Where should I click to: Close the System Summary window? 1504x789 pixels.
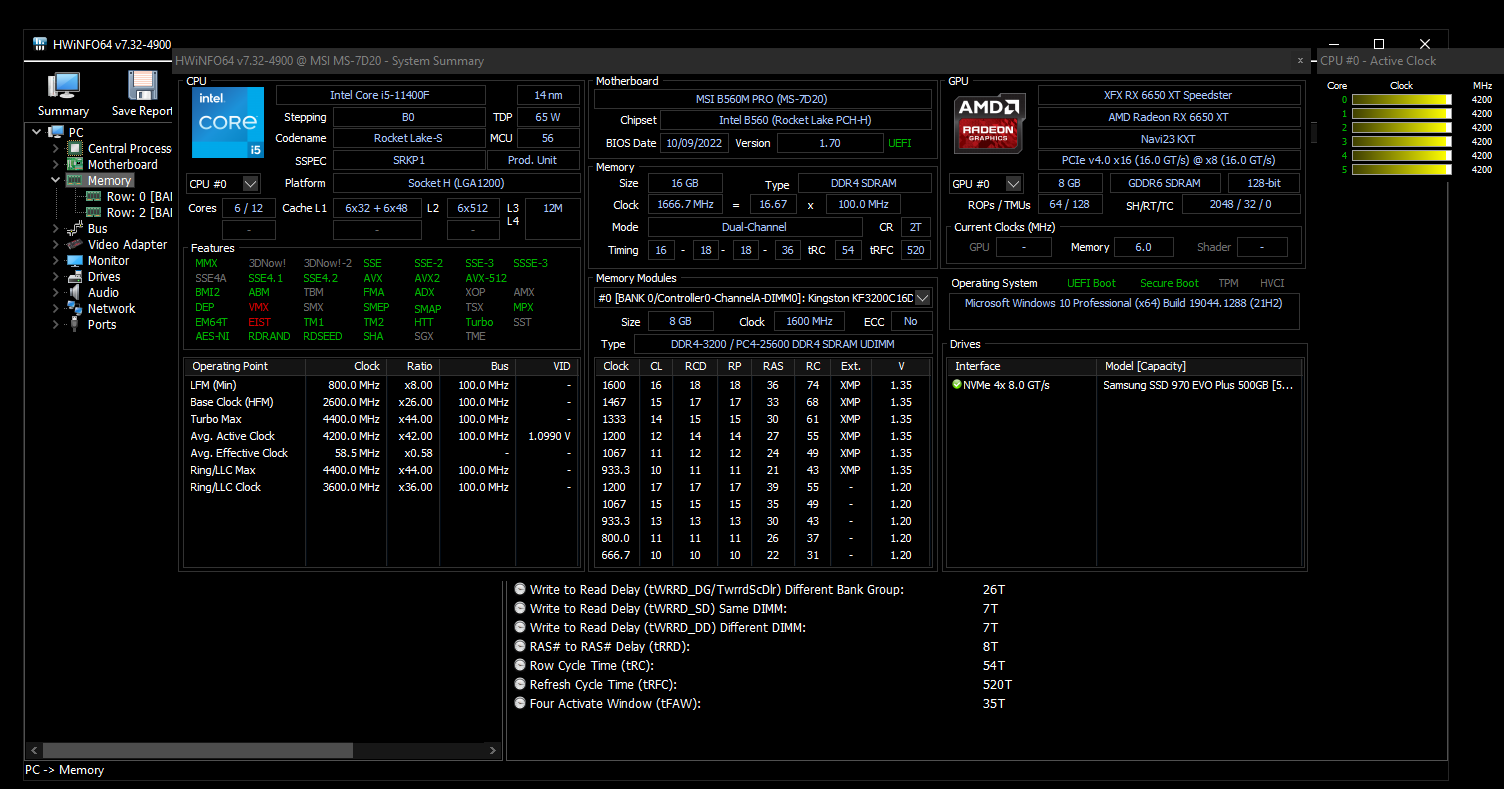[1300, 60]
